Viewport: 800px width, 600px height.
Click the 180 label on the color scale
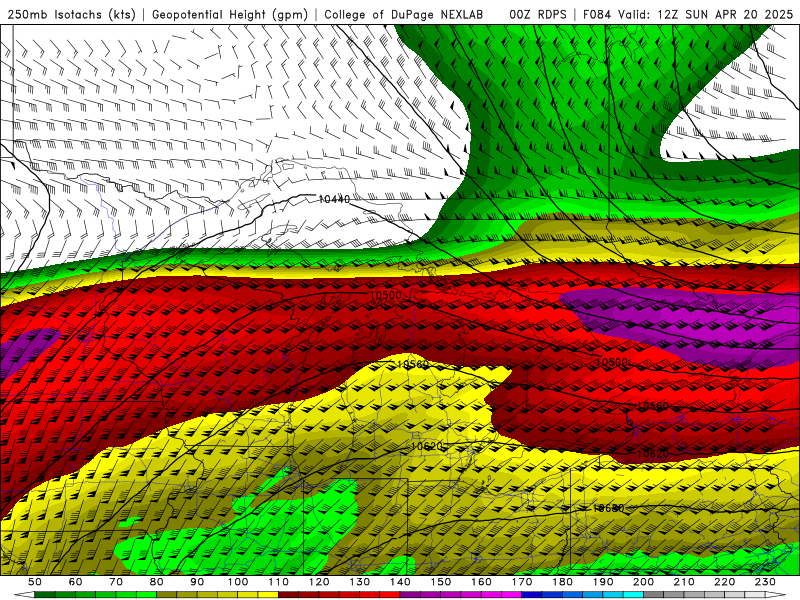(562, 582)
